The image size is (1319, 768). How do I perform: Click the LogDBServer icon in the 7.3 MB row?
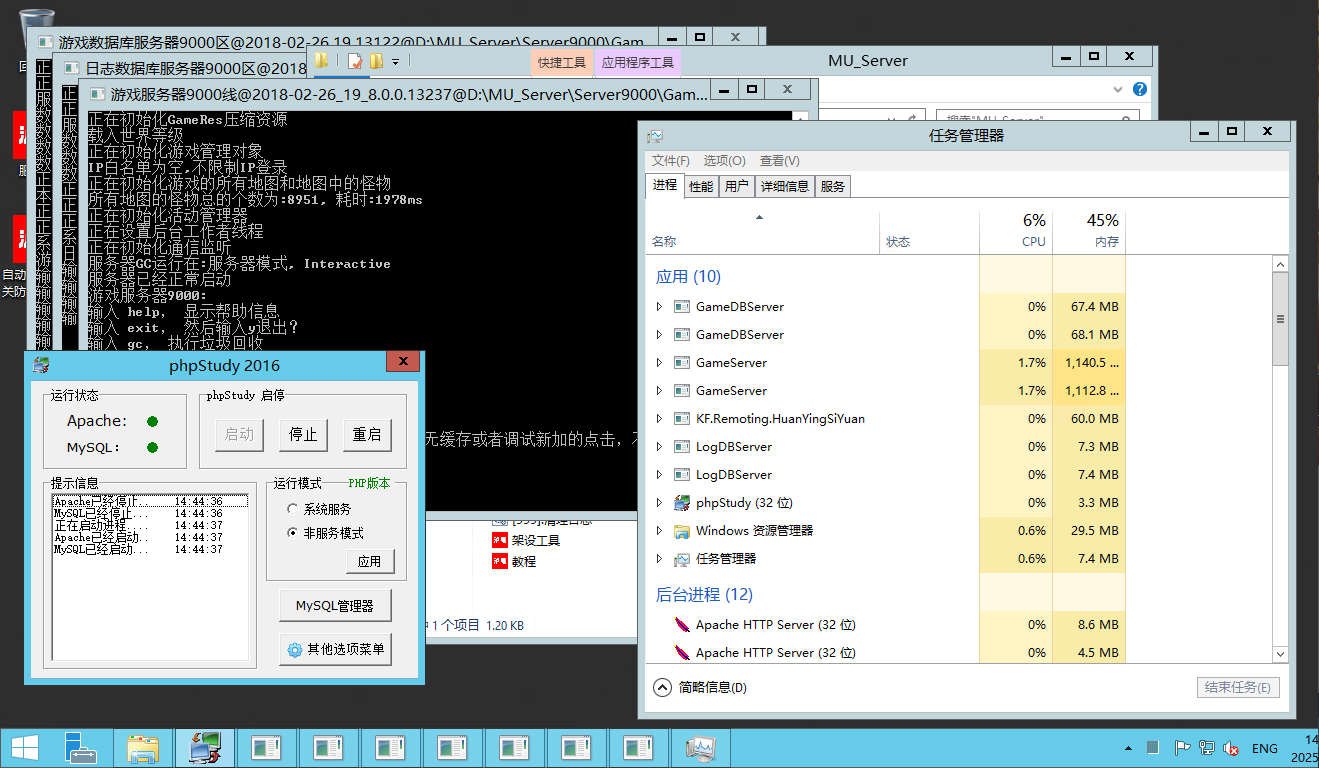682,447
